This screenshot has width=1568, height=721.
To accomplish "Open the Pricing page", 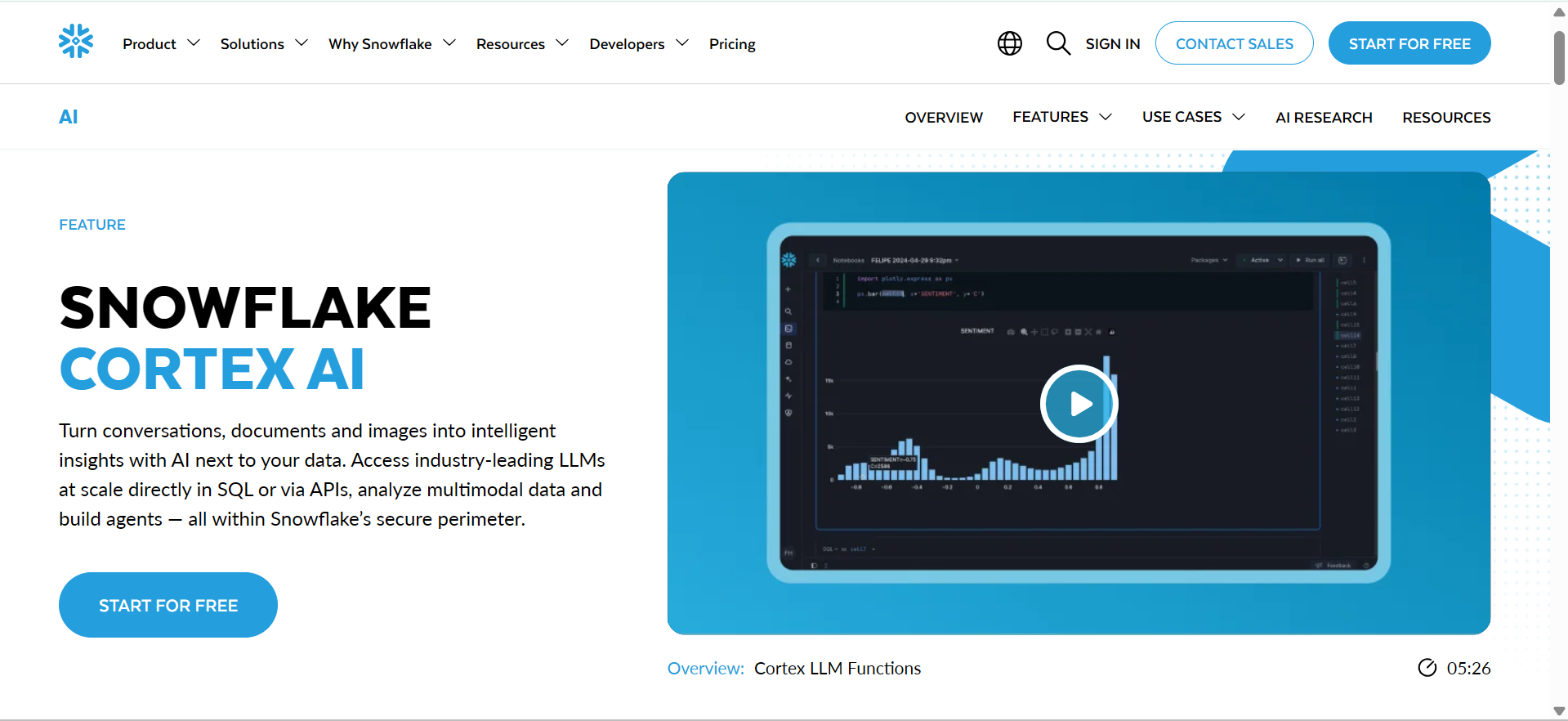I will click(x=732, y=43).
